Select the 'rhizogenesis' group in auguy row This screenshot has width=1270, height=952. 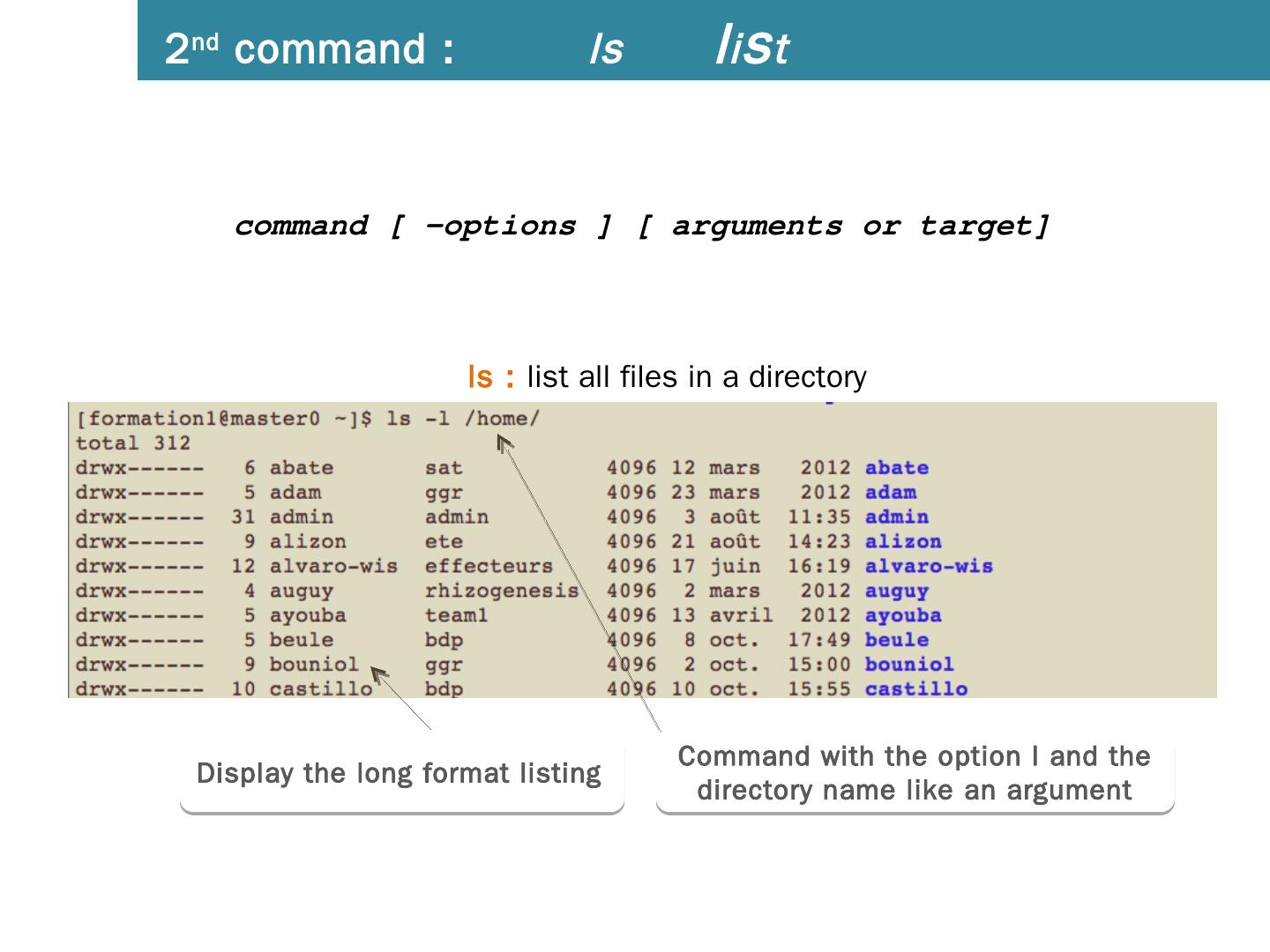click(x=501, y=591)
